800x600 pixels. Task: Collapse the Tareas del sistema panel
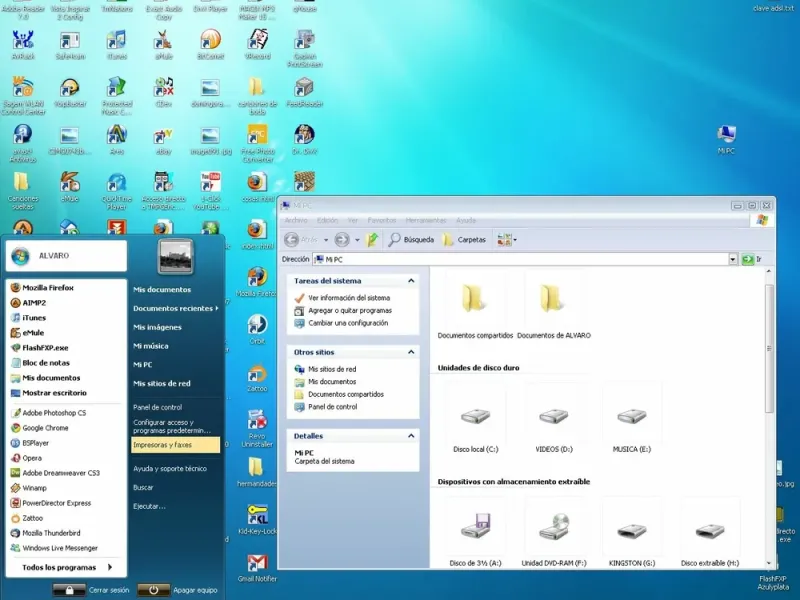tap(411, 281)
